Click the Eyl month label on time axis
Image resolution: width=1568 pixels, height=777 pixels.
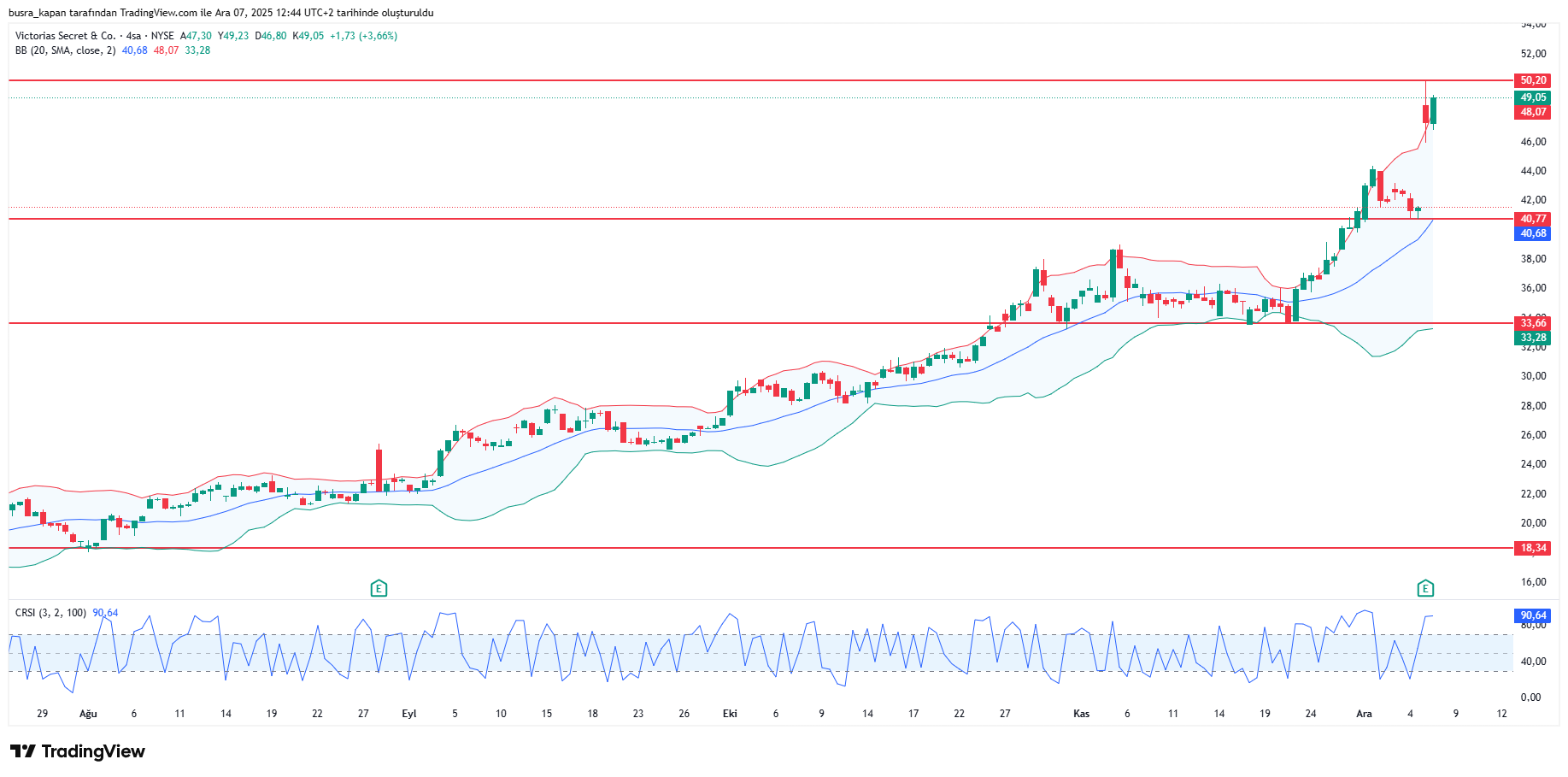408,714
